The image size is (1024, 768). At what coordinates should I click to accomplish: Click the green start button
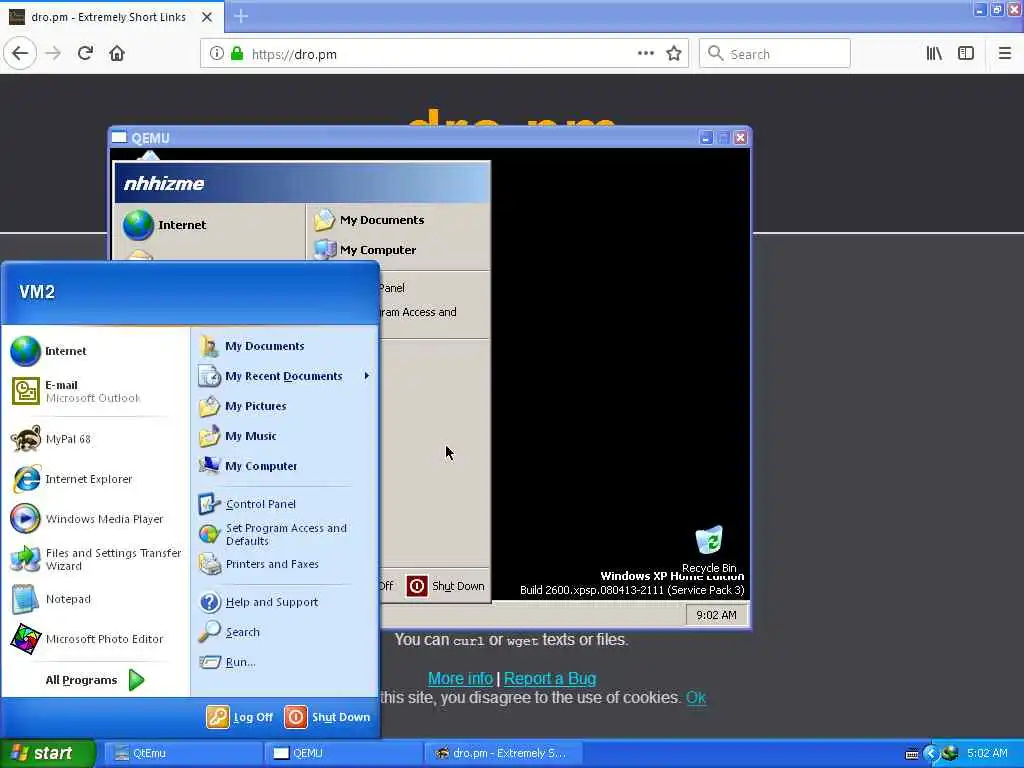[x=47, y=754]
